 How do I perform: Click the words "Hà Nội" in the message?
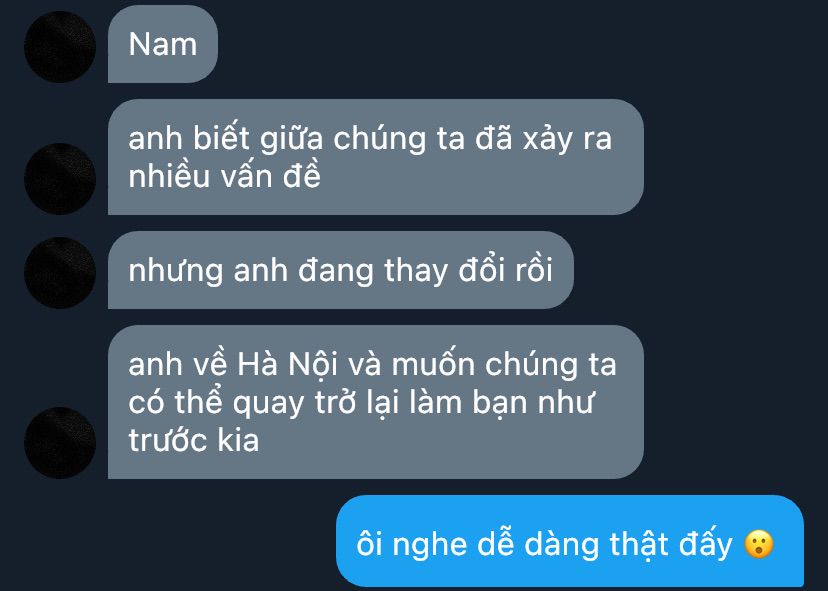287,364
